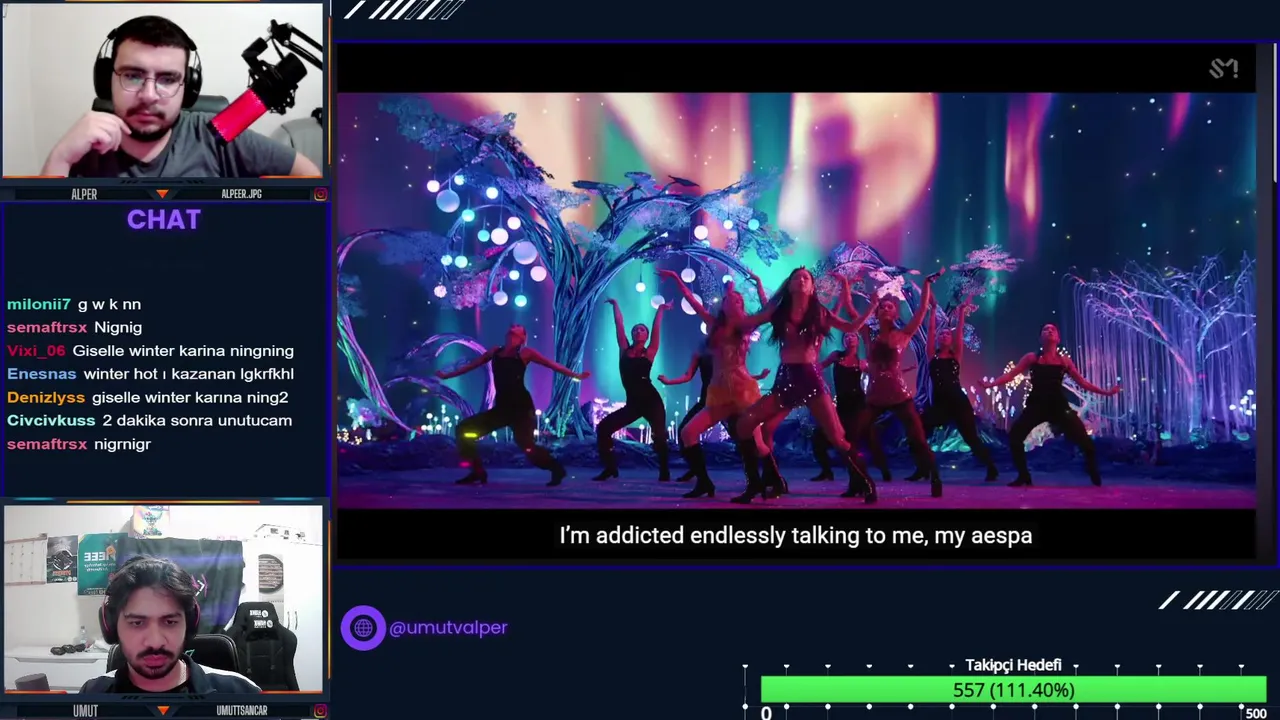Click the ALPER name label

[x=84, y=194]
